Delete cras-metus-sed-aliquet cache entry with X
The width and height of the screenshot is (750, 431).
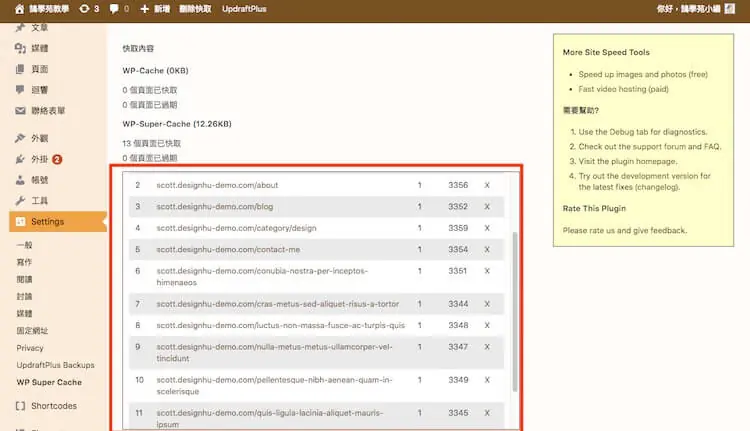point(487,304)
